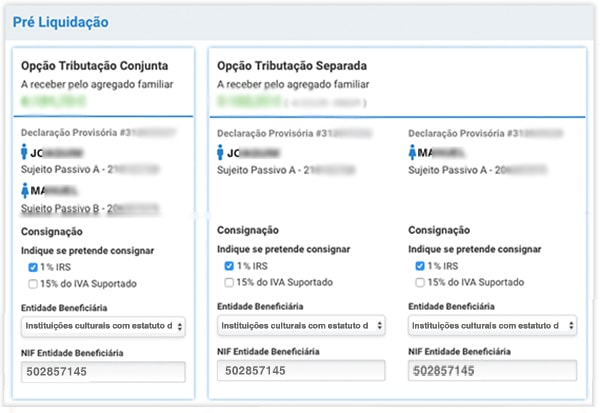This screenshot has height=413, width=600.
Task: Open Entidade Beneficiária dropdown in Tributação Conjunta
Action: tap(102, 326)
